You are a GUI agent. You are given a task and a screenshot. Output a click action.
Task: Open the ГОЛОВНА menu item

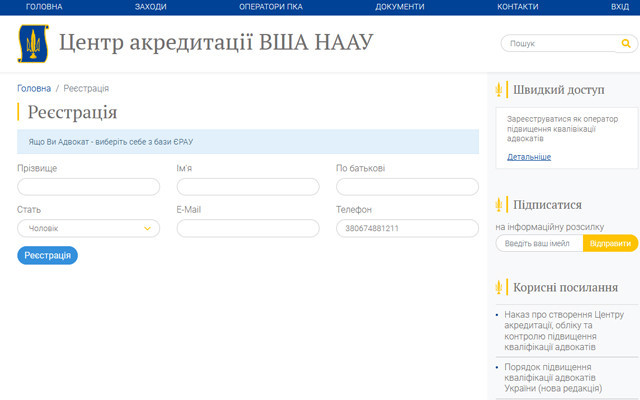coord(44,7)
